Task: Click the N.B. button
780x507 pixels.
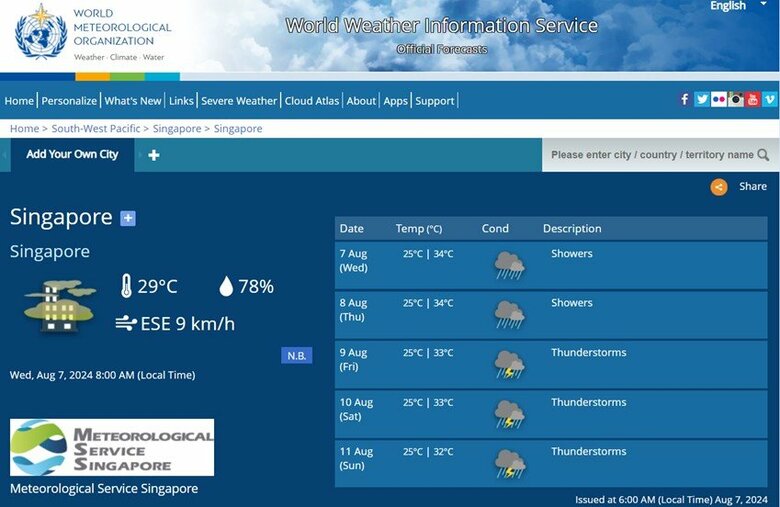Action: (297, 355)
